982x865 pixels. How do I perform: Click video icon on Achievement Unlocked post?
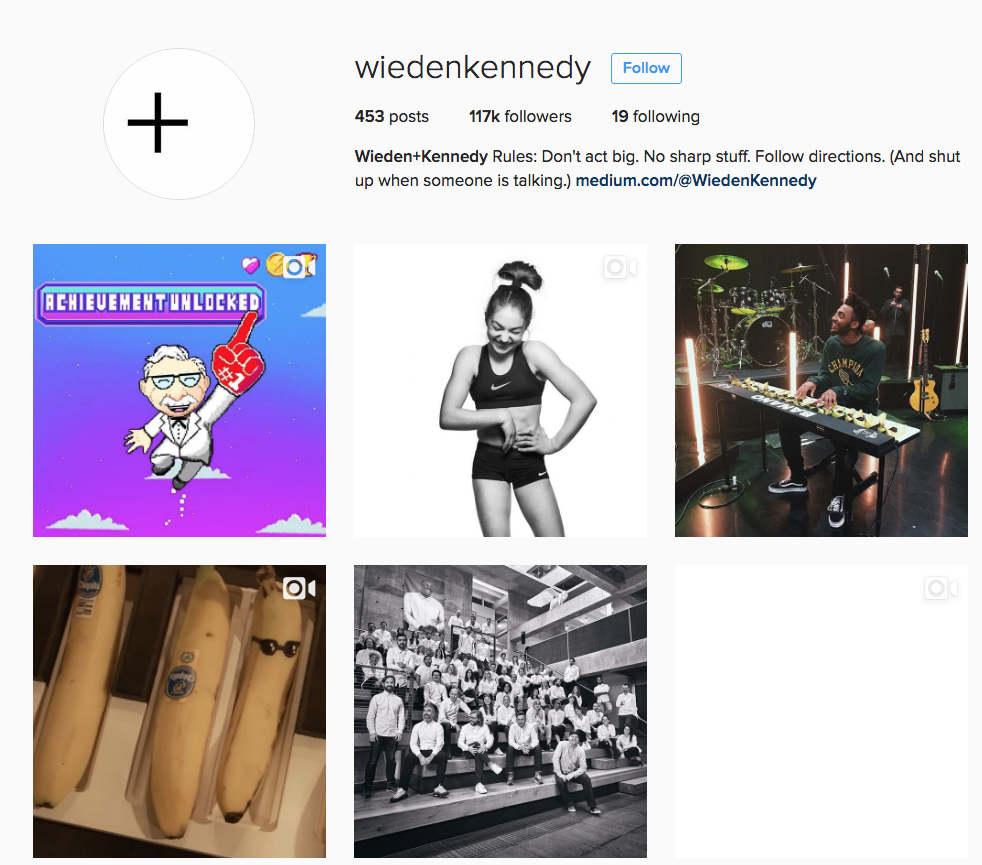pos(300,267)
